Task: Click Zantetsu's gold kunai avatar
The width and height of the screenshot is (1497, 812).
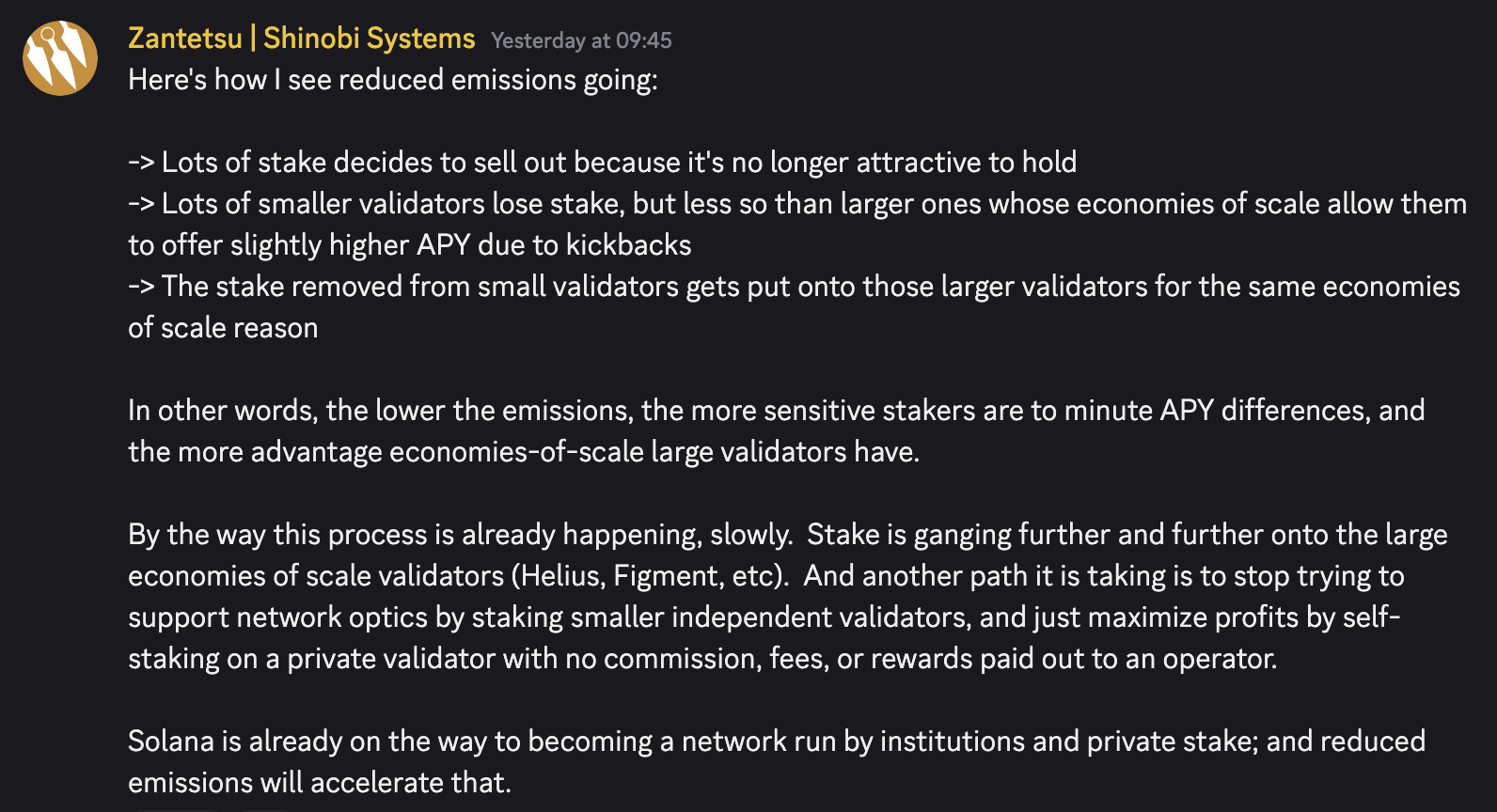Action: click(x=60, y=58)
